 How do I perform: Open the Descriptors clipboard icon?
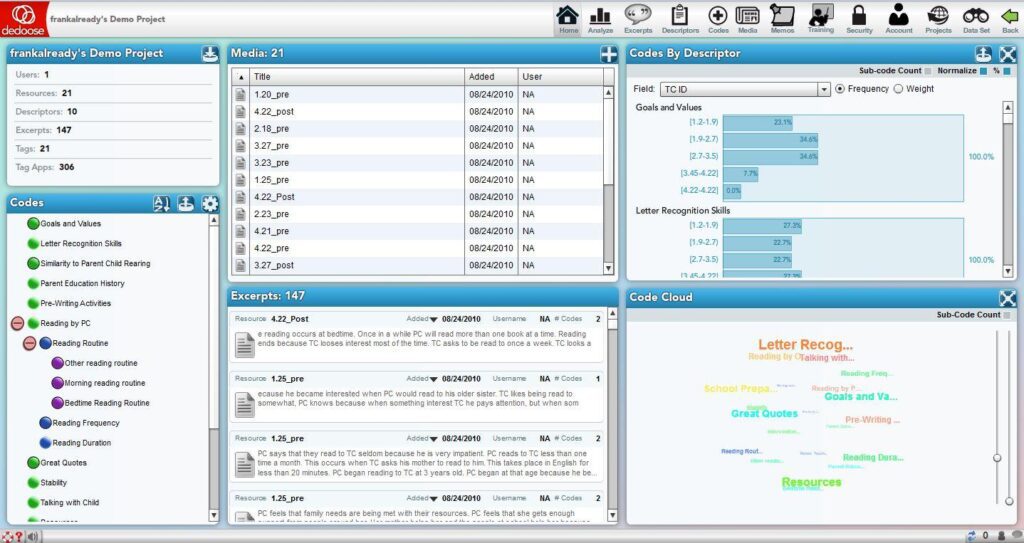680,19
